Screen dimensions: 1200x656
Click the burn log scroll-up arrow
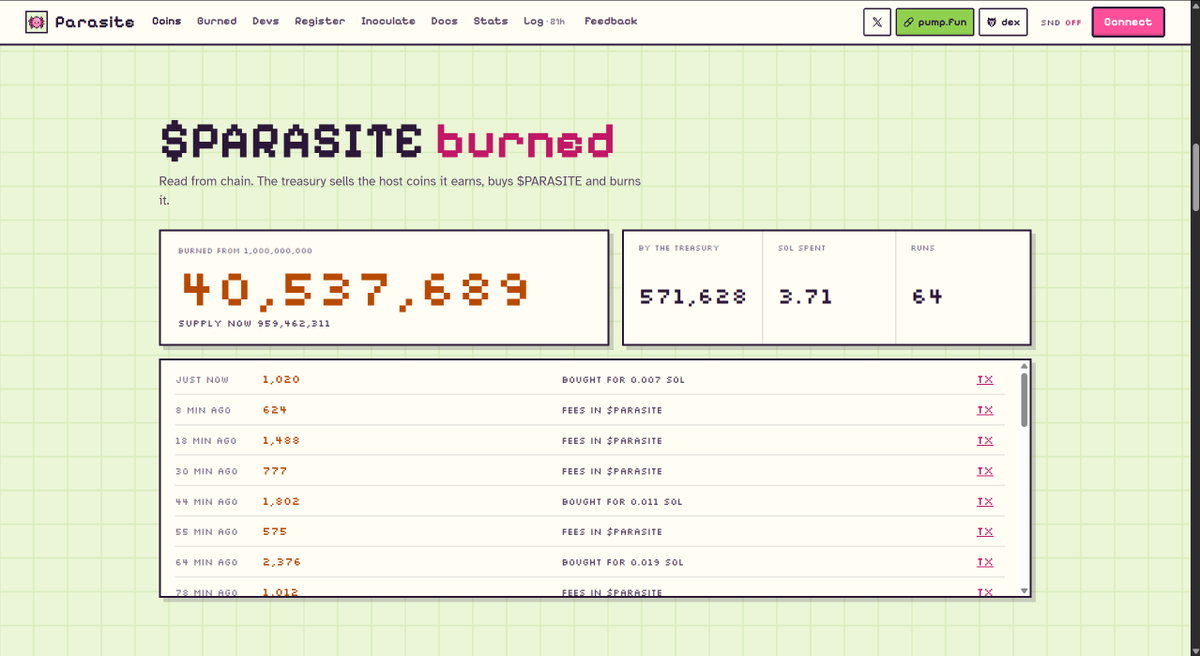1023,366
